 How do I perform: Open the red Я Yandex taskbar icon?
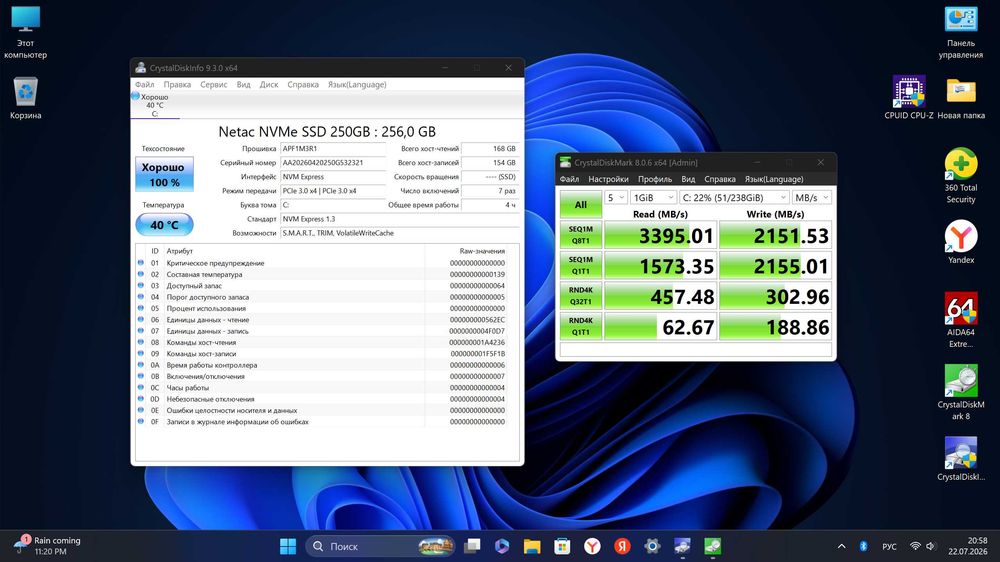(622, 546)
